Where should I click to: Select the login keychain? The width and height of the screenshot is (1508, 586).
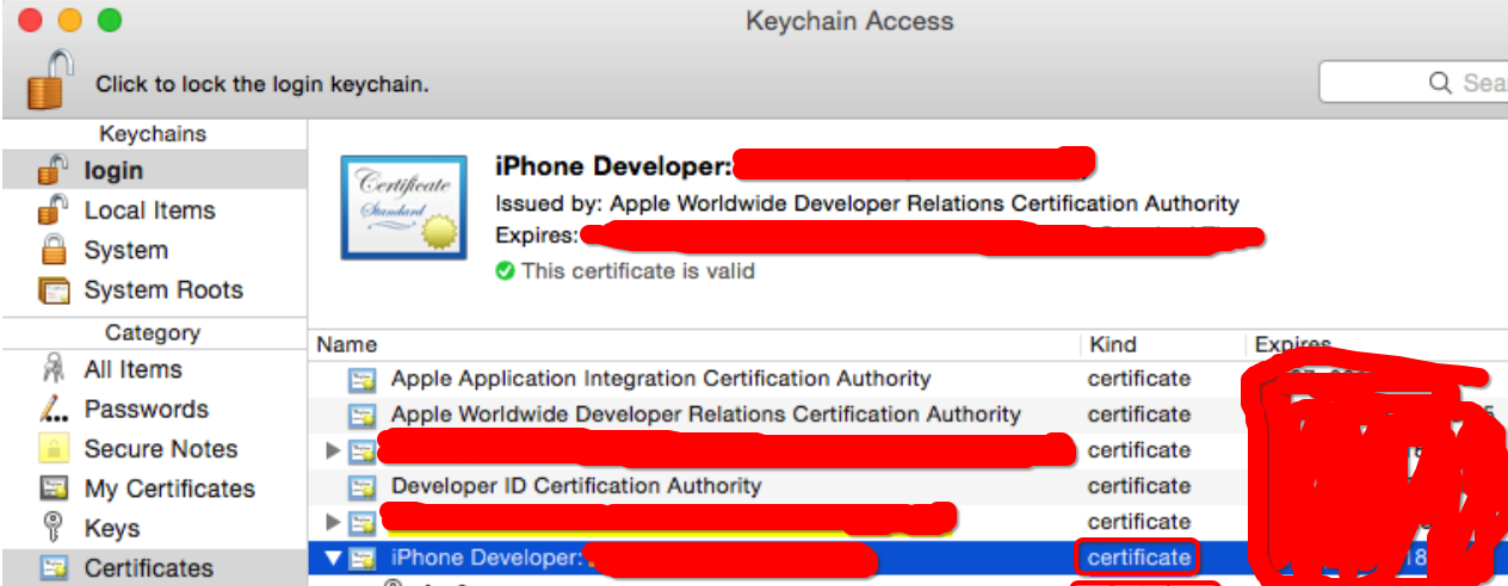[113, 171]
